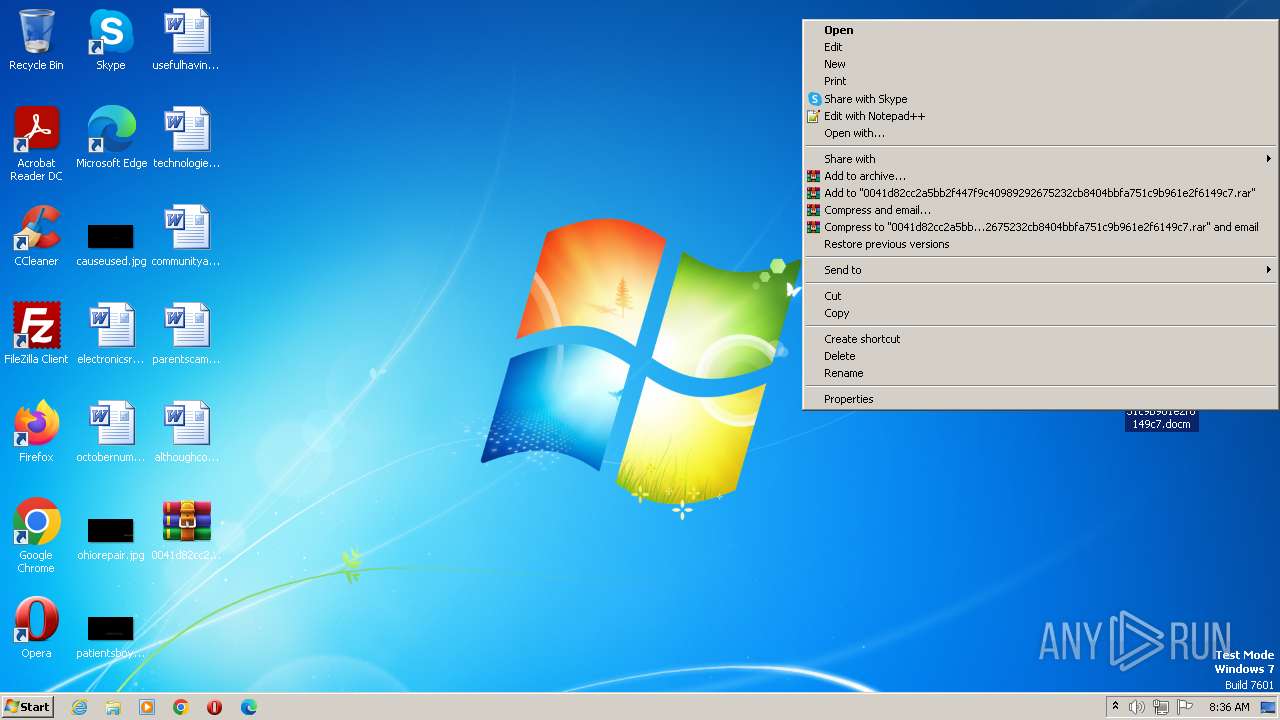This screenshot has width=1280, height=720.
Task: Select the Microsoft Edge desktop shortcut
Action: [x=111, y=138]
